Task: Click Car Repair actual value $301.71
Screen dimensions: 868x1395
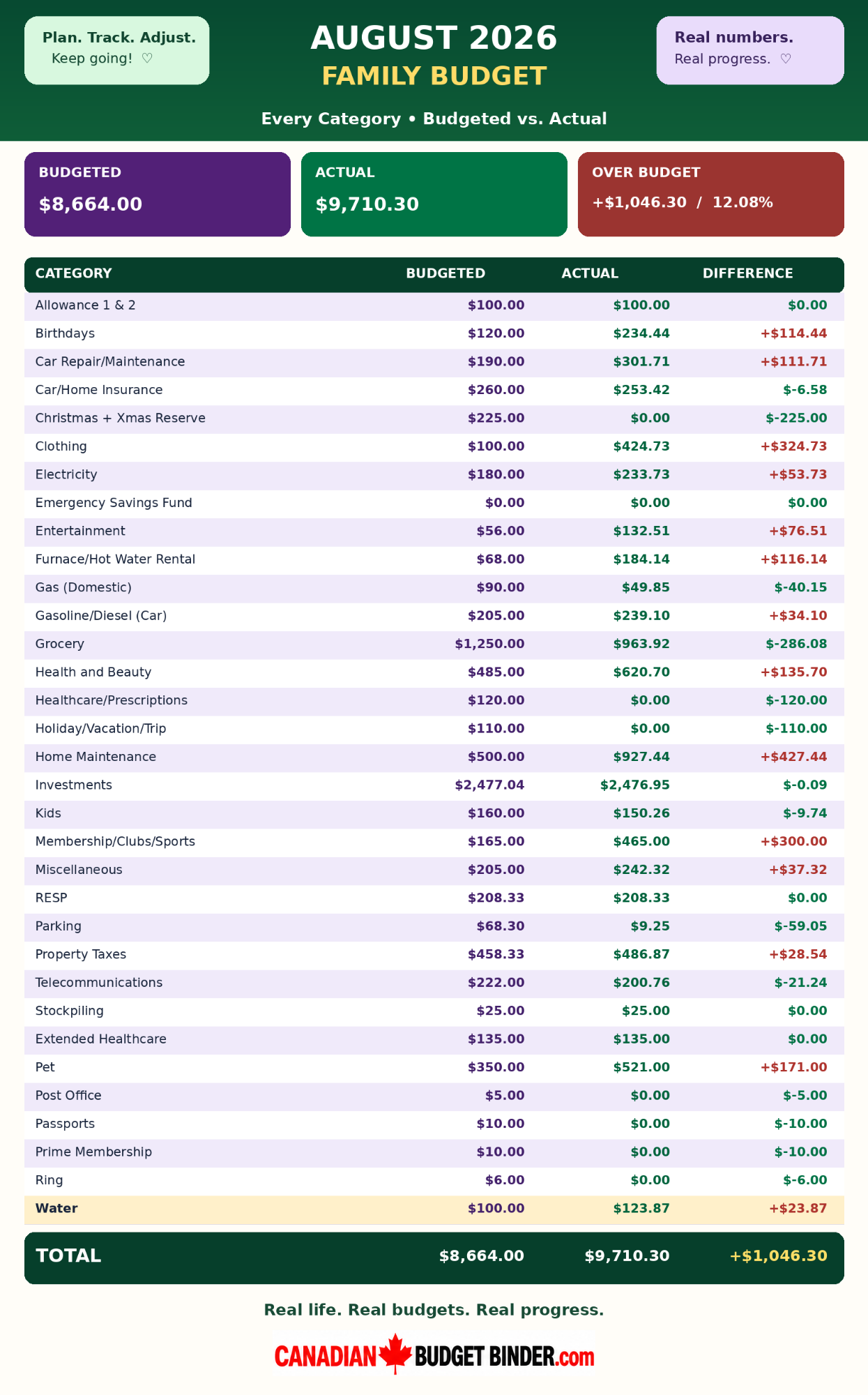Action: coord(641,361)
